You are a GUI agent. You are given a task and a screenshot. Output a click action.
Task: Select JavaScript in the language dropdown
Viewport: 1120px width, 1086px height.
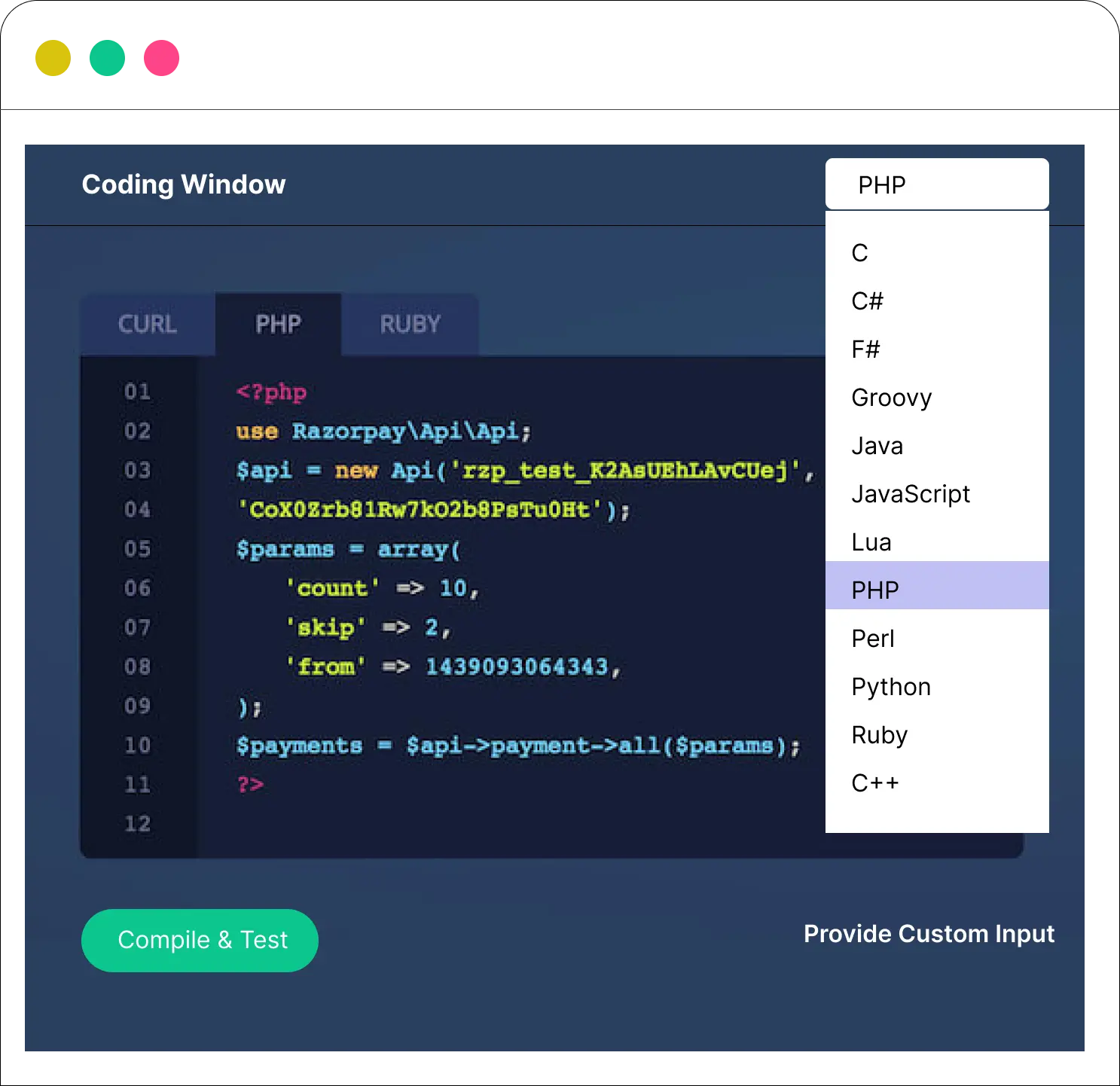910,494
